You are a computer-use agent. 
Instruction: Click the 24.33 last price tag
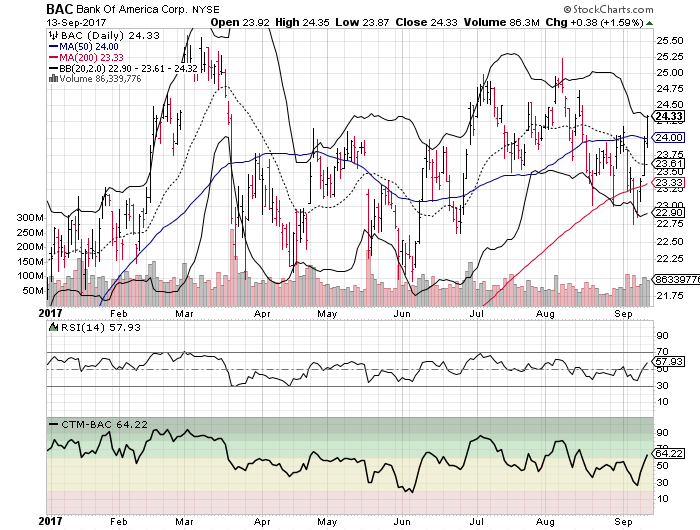coord(668,117)
